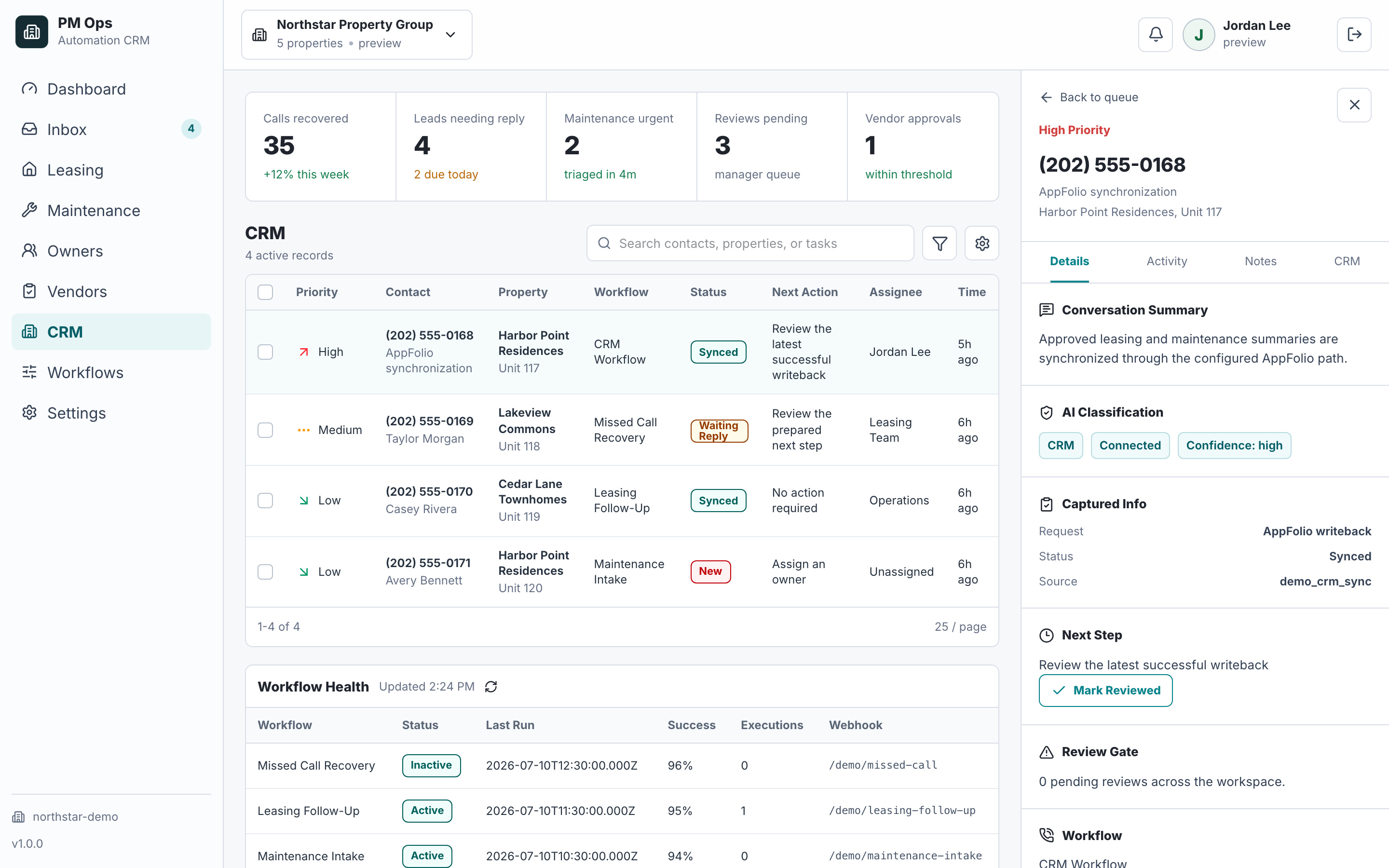Click Mark Reviewed button
This screenshot has width=1389, height=868.
coord(1105,691)
